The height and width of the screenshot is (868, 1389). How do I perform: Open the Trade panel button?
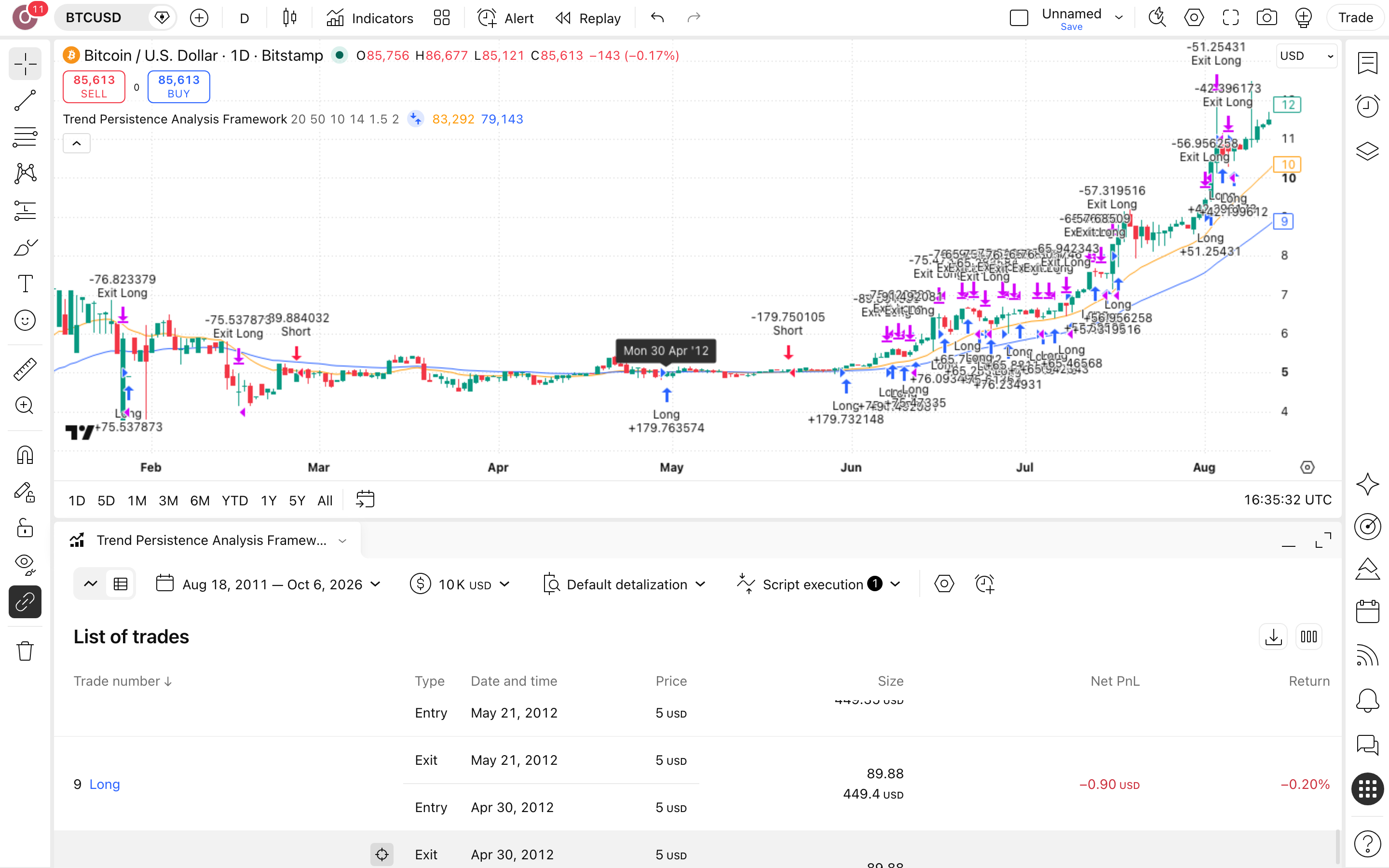point(1355,18)
